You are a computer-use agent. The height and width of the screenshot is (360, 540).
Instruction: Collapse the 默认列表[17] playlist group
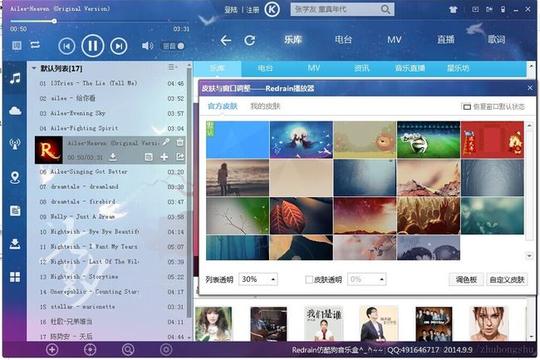click(x=34, y=69)
